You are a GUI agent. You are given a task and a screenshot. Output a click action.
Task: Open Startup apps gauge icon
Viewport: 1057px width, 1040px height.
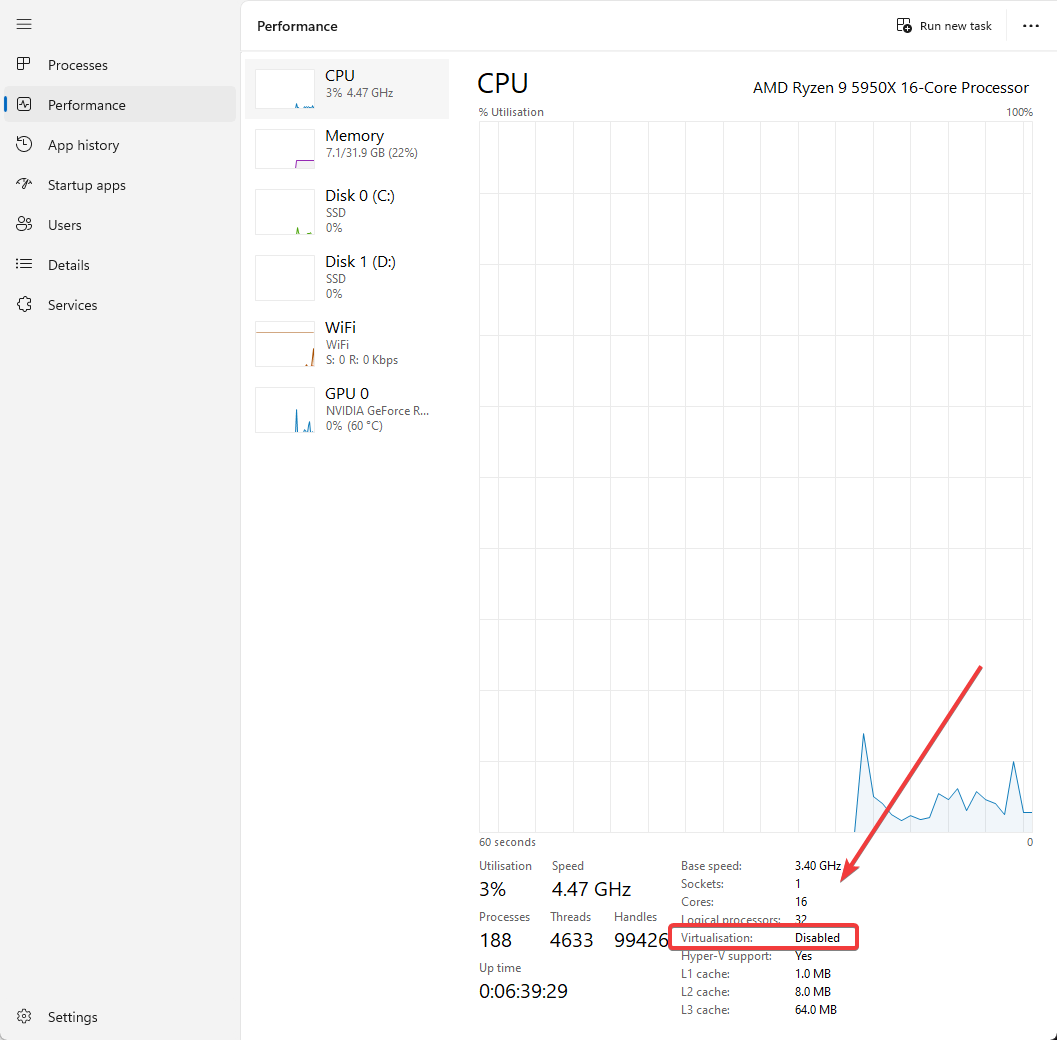tap(25, 185)
